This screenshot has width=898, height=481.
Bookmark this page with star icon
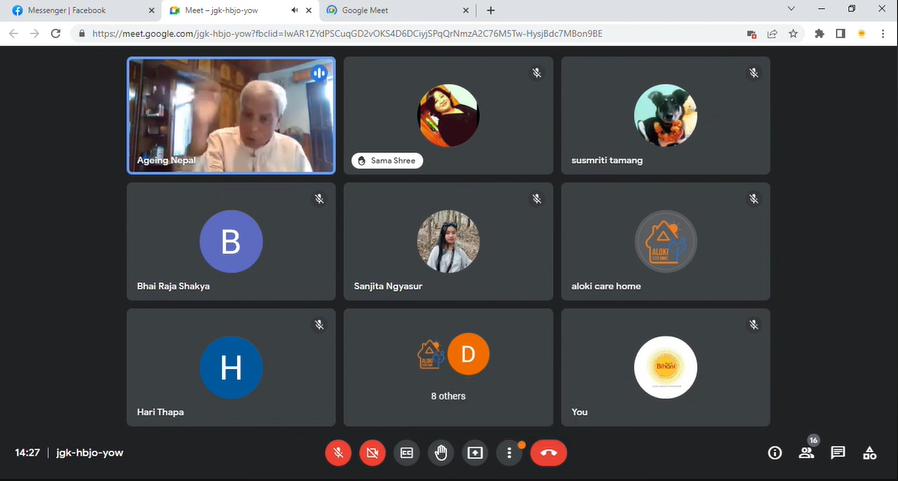[793, 33]
